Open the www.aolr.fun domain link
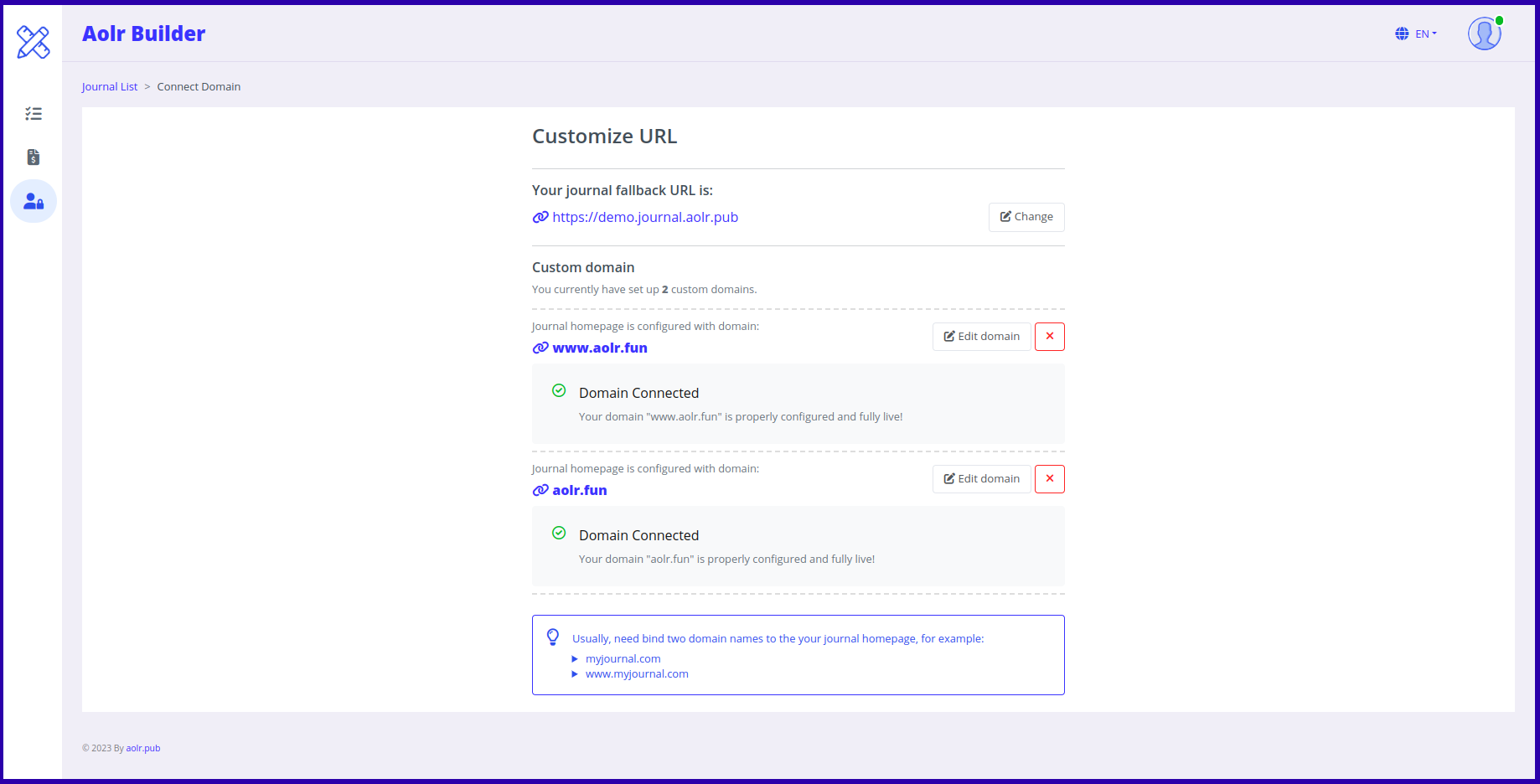 tap(600, 348)
